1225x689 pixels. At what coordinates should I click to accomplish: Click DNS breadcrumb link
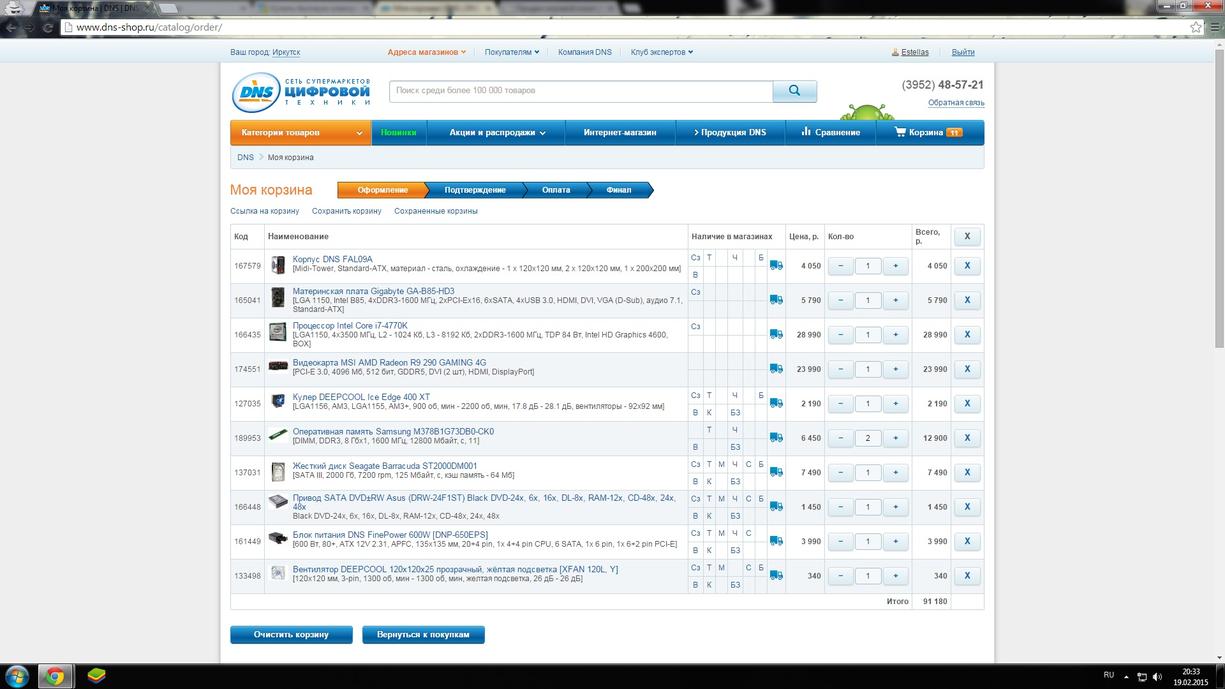coord(245,158)
